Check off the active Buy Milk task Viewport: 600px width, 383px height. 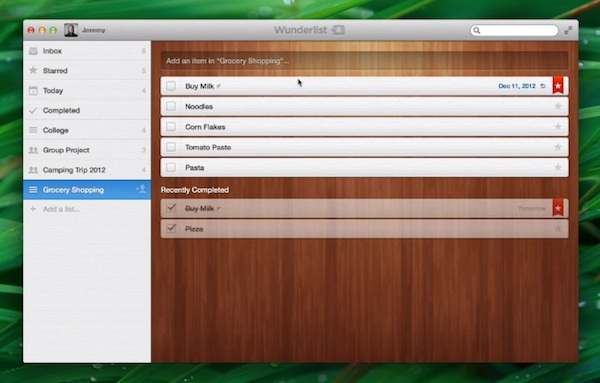[x=171, y=86]
